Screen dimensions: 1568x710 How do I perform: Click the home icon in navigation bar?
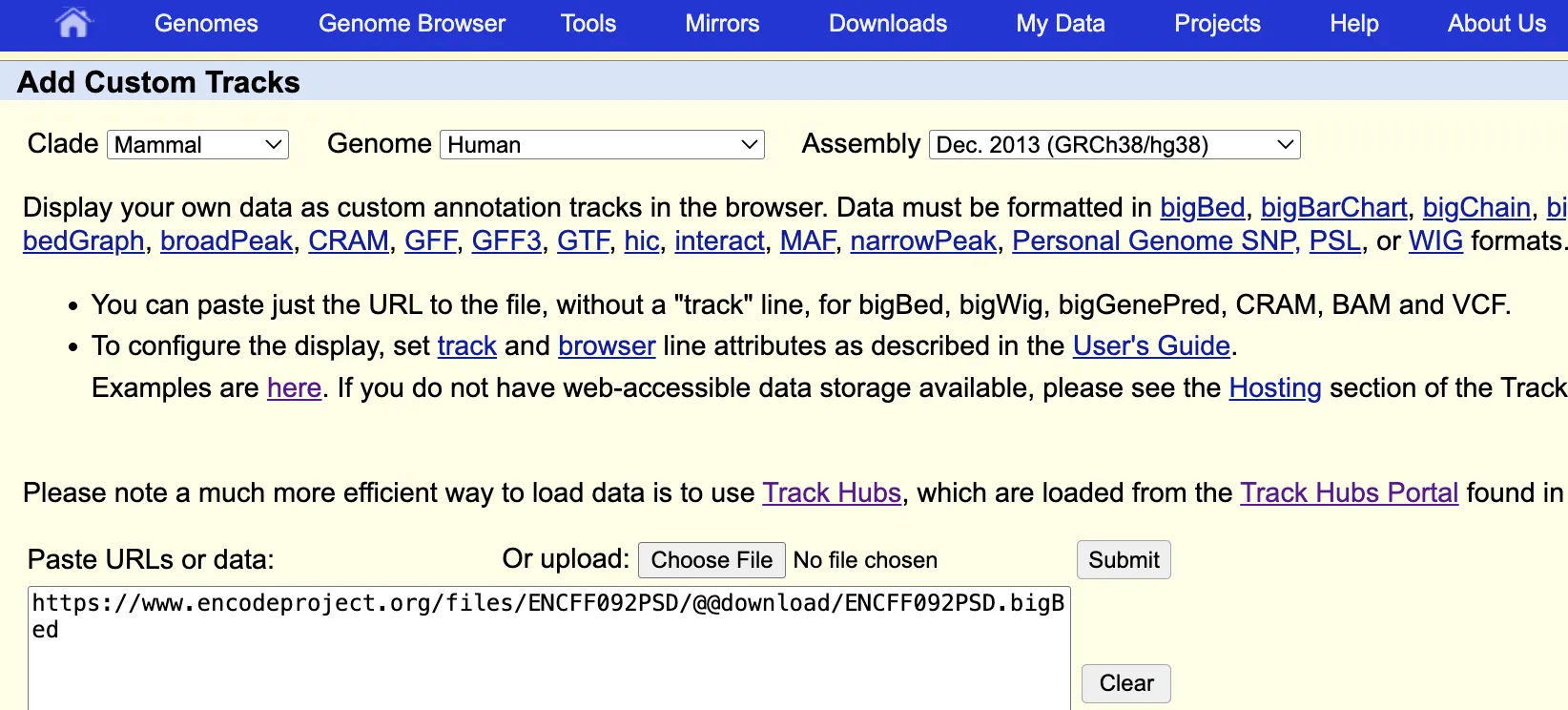72,23
